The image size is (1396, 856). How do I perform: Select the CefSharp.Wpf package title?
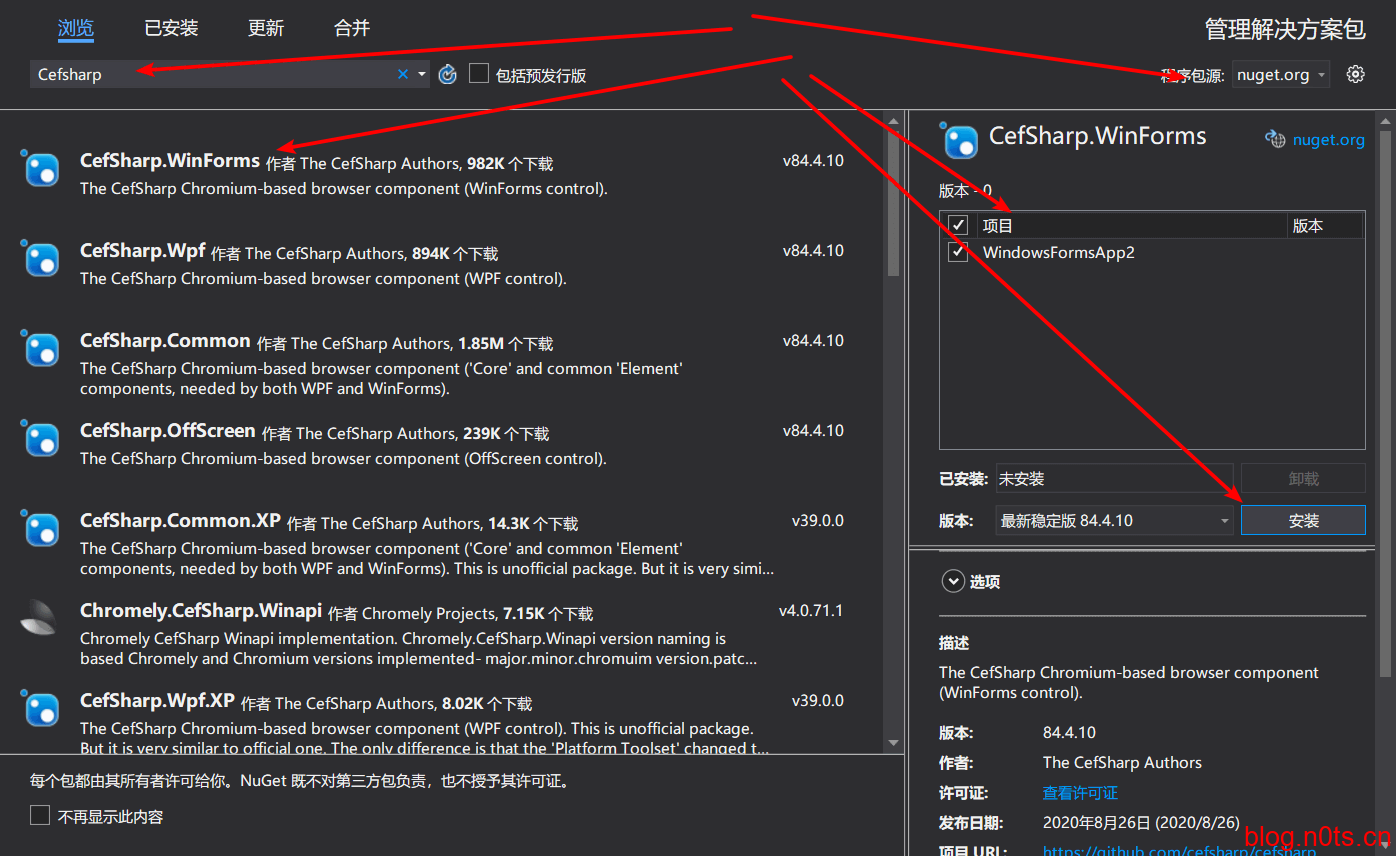(143, 250)
